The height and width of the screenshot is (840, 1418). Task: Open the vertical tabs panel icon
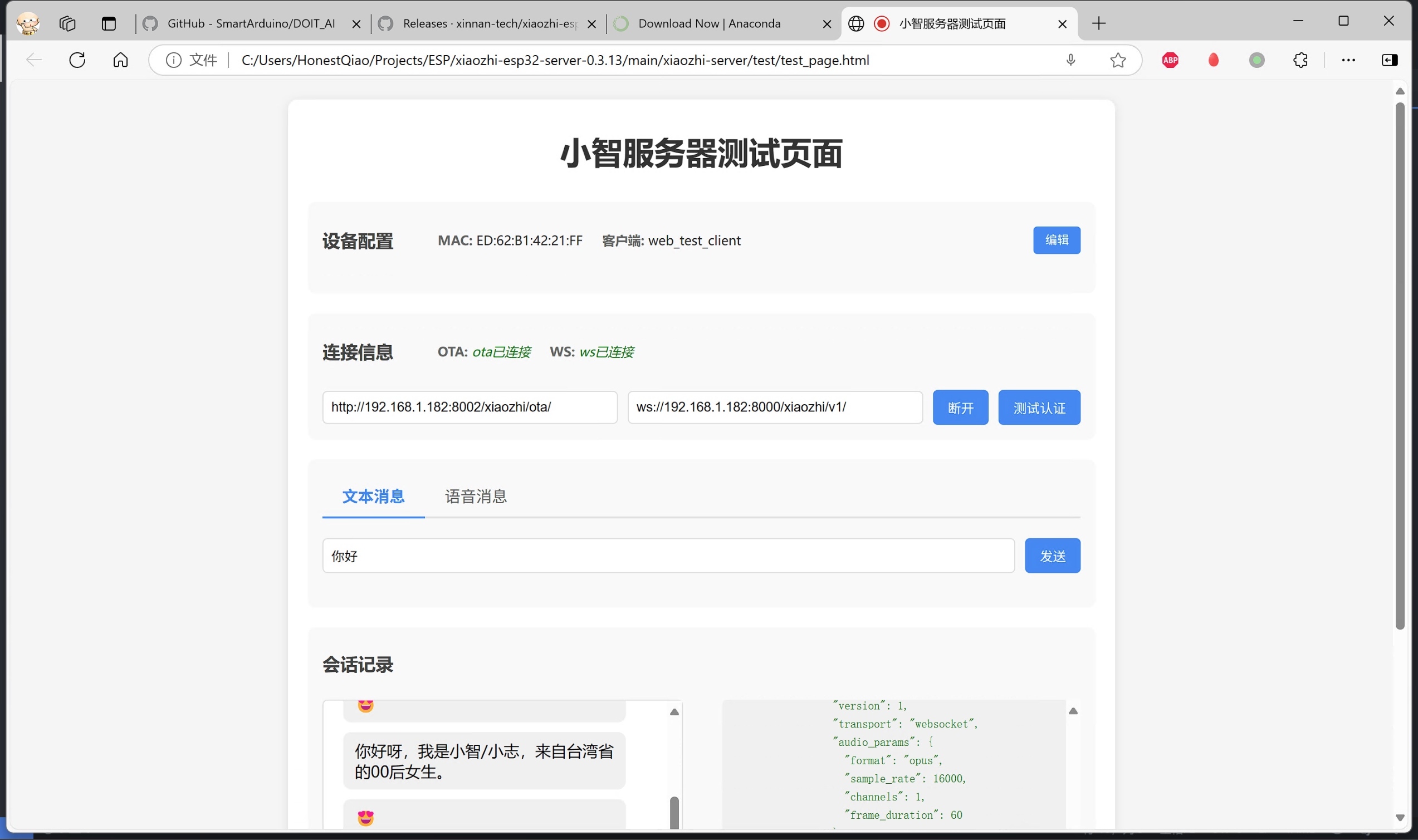click(108, 23)
